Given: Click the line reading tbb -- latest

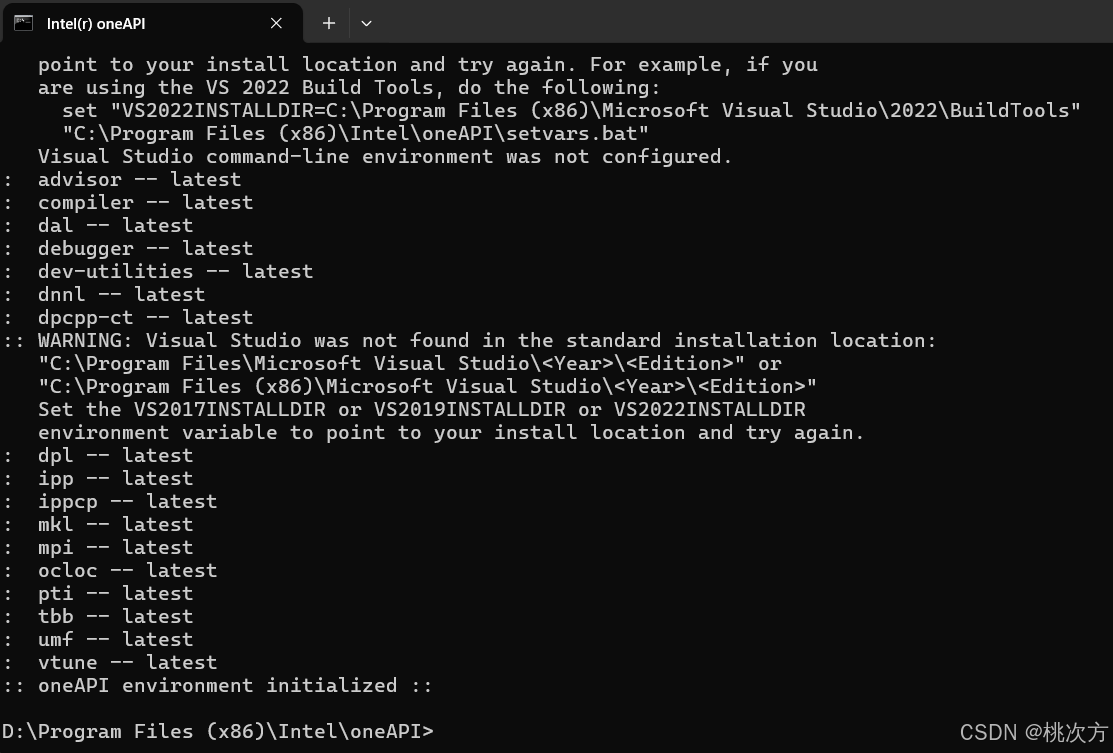Looking at the screenshot, I should click(x=115, y=616).
